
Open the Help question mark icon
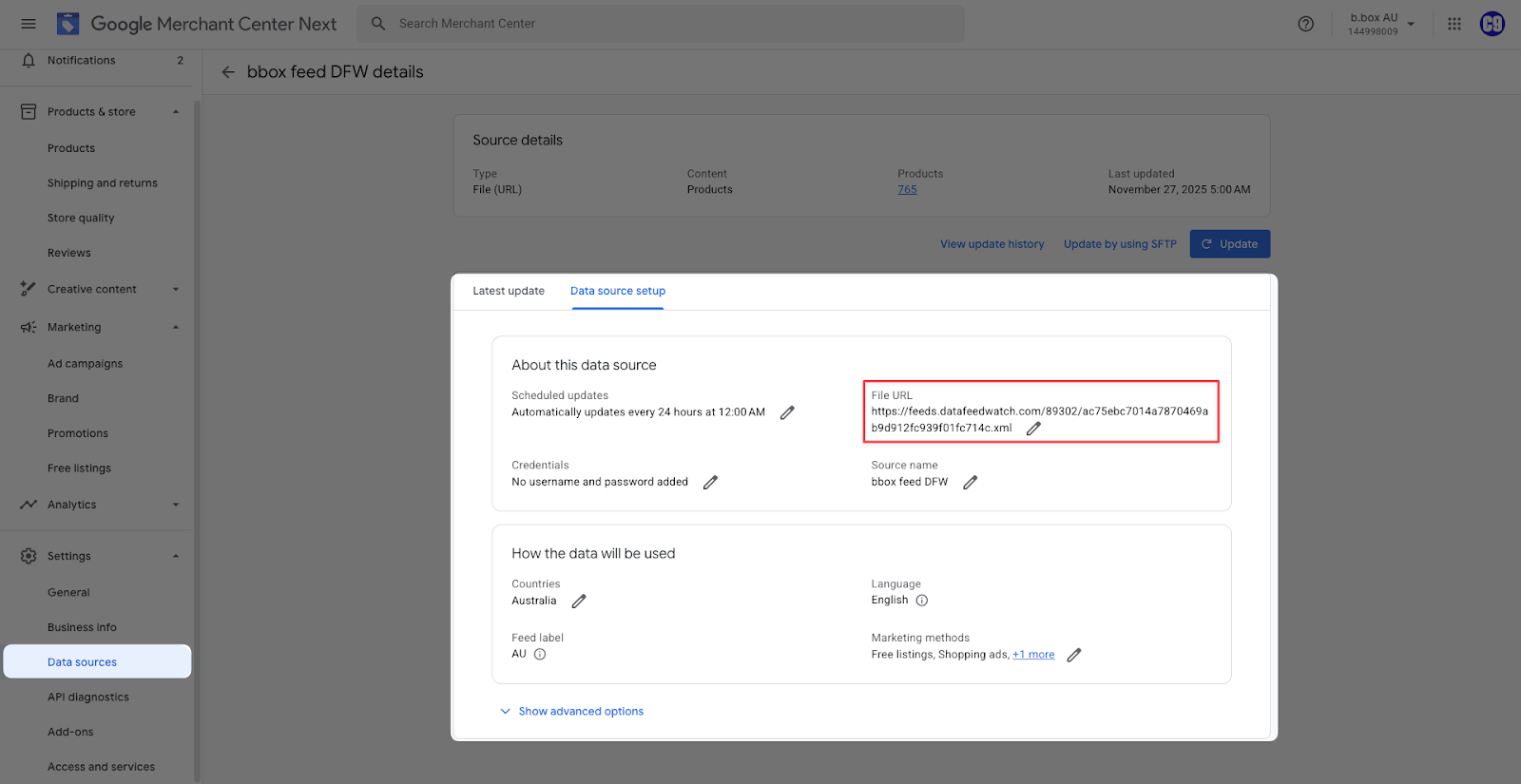tap(1306, 24)
